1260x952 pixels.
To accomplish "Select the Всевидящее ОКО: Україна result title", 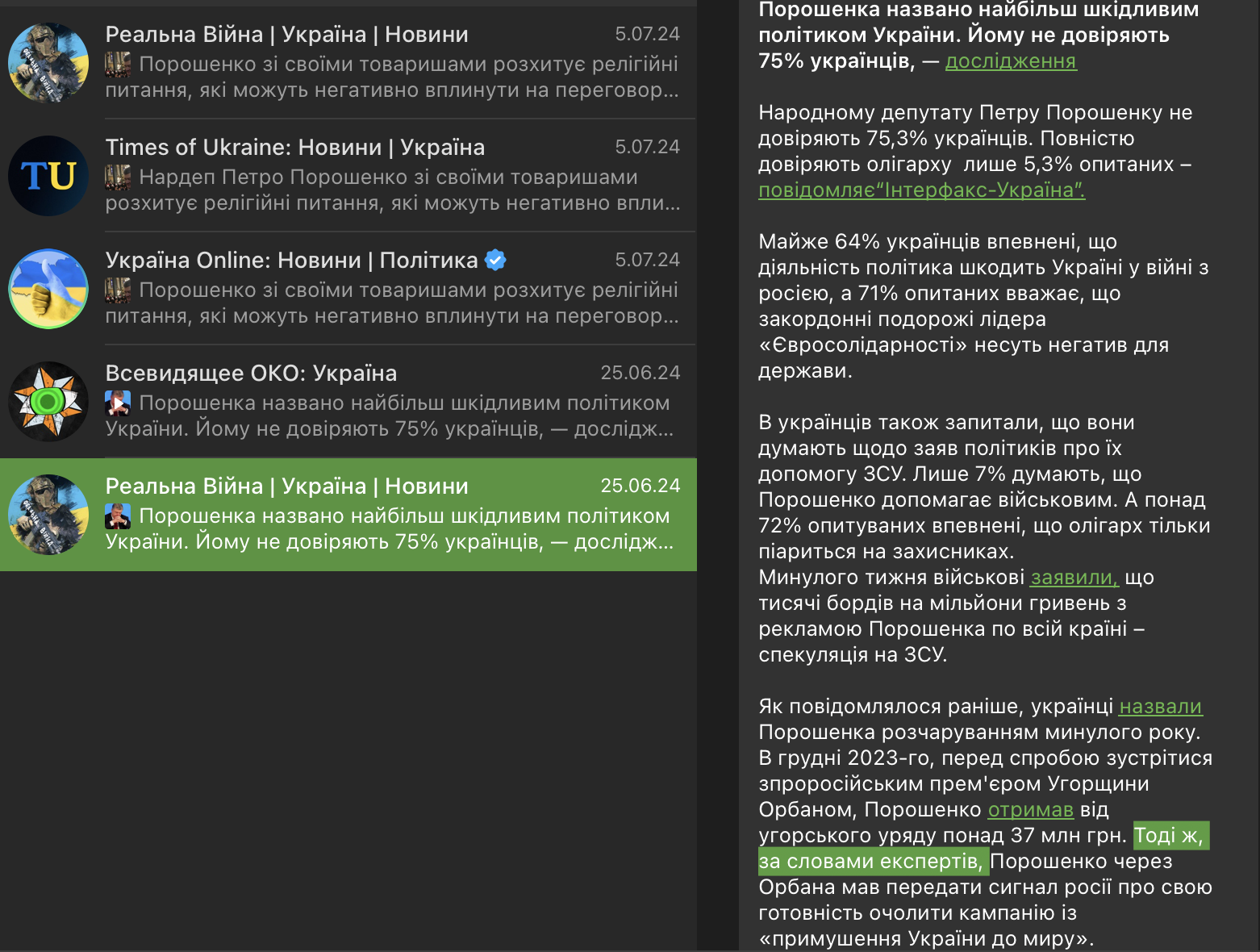I will coord(251,374).
